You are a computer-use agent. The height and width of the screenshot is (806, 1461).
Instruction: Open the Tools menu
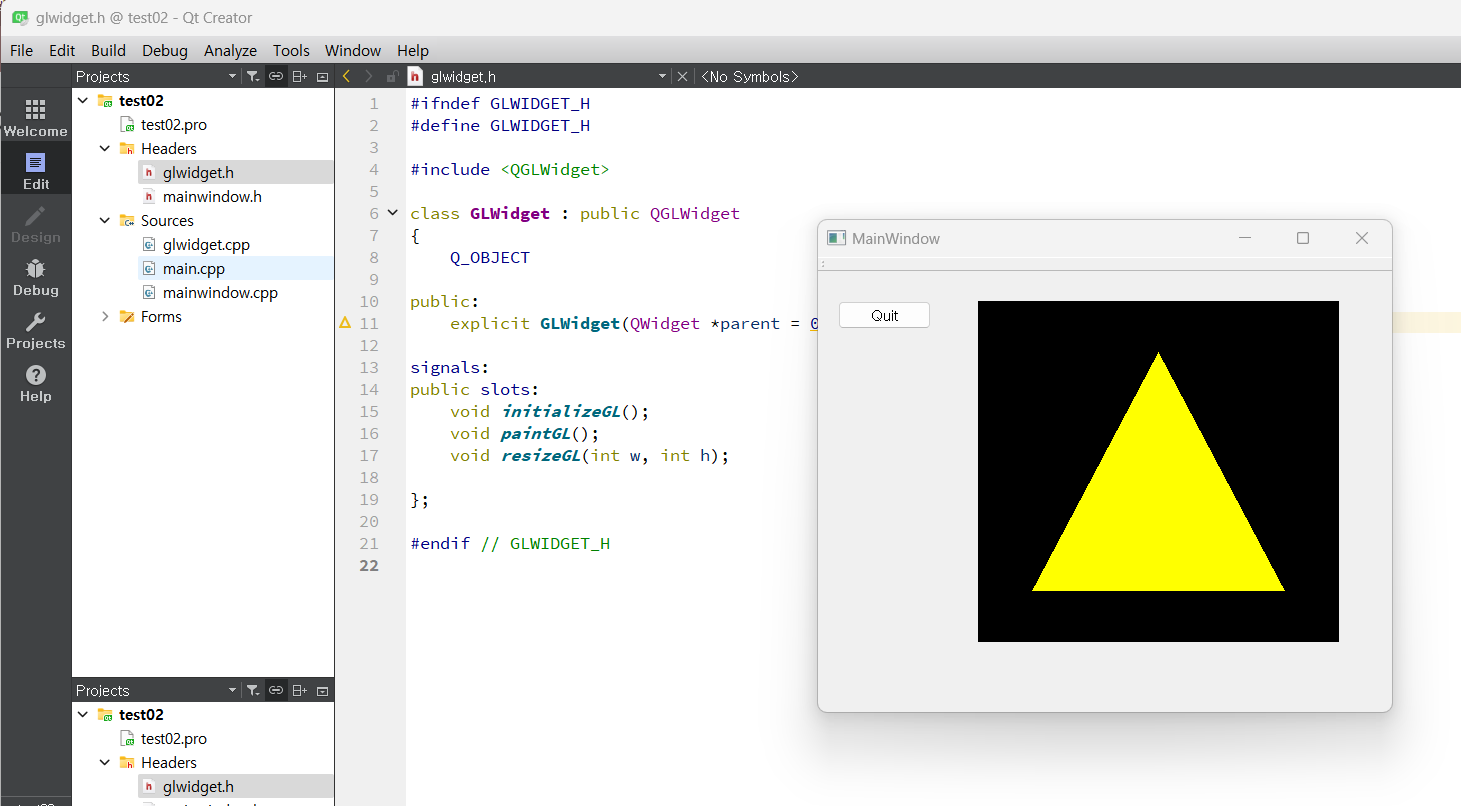(x=291, y=50)
